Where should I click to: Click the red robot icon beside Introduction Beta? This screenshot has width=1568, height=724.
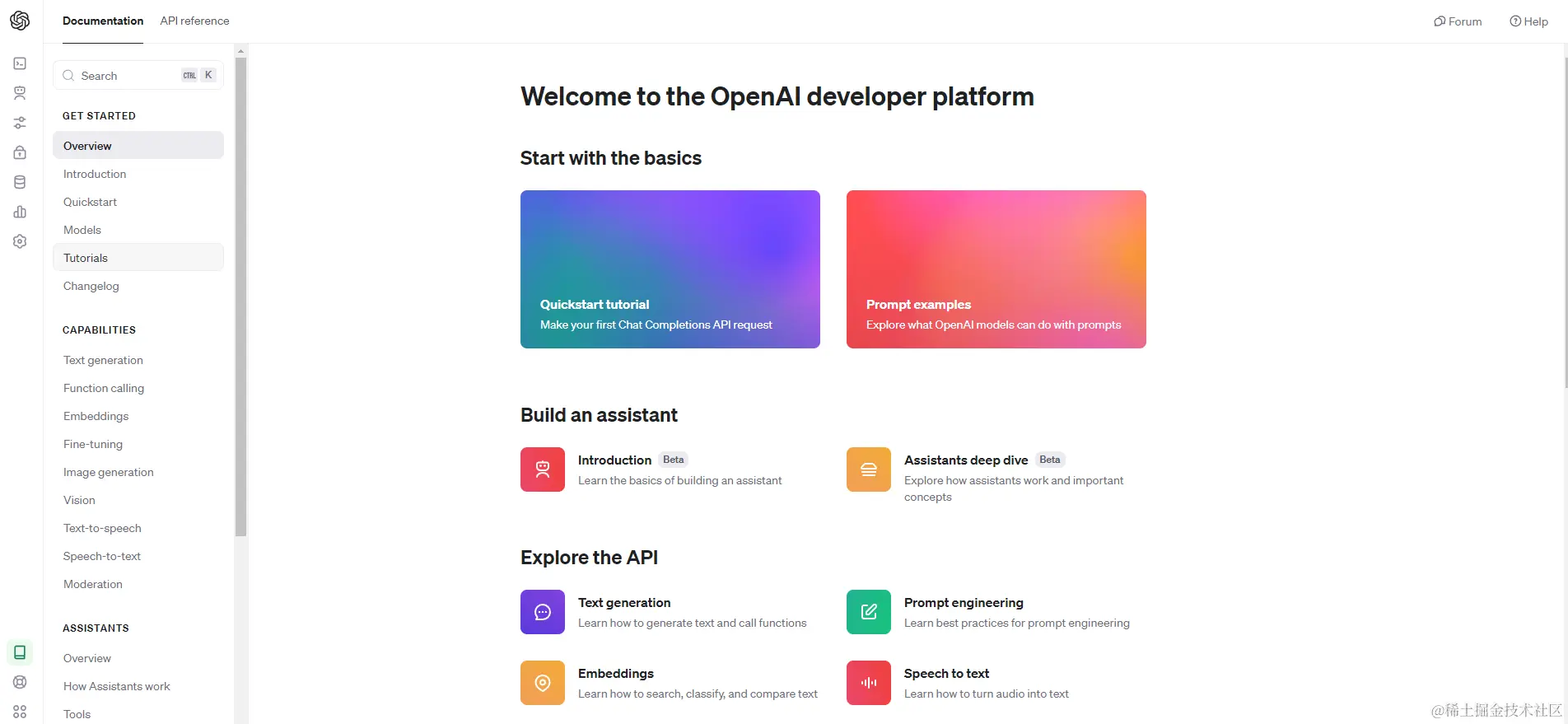(x=543, y=469)
